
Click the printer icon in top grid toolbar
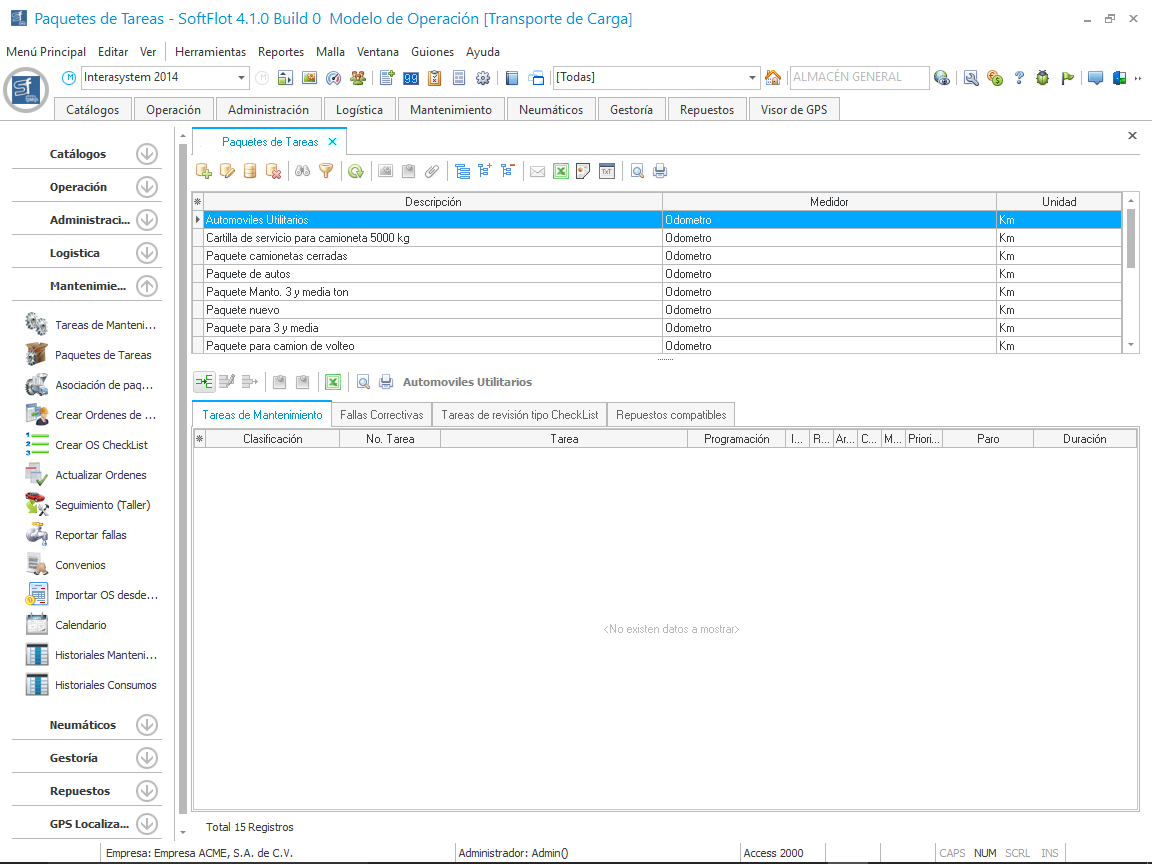[660, 171]
